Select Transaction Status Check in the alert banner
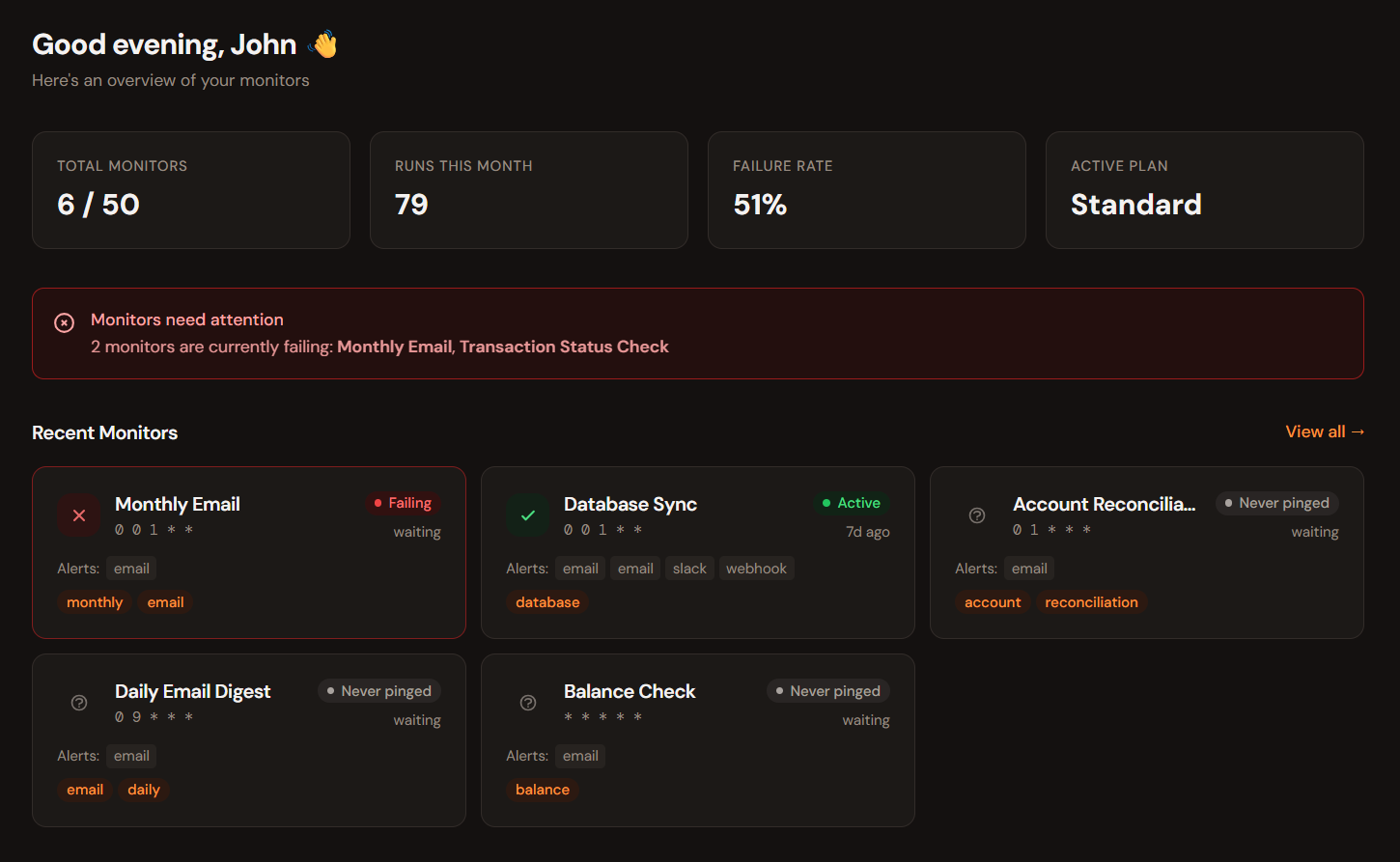The width and height of the screenshot is (1400, 862). pos(564,347)
